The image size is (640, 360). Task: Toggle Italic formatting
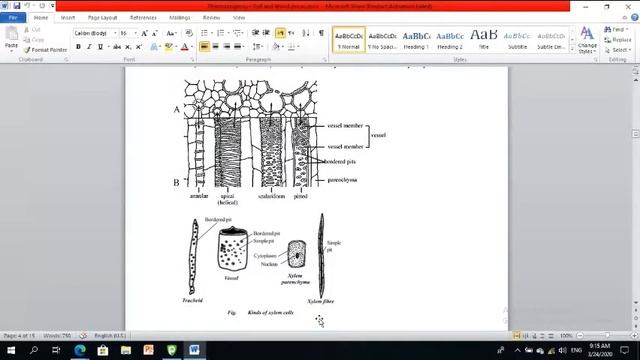(x=89, y=47)
